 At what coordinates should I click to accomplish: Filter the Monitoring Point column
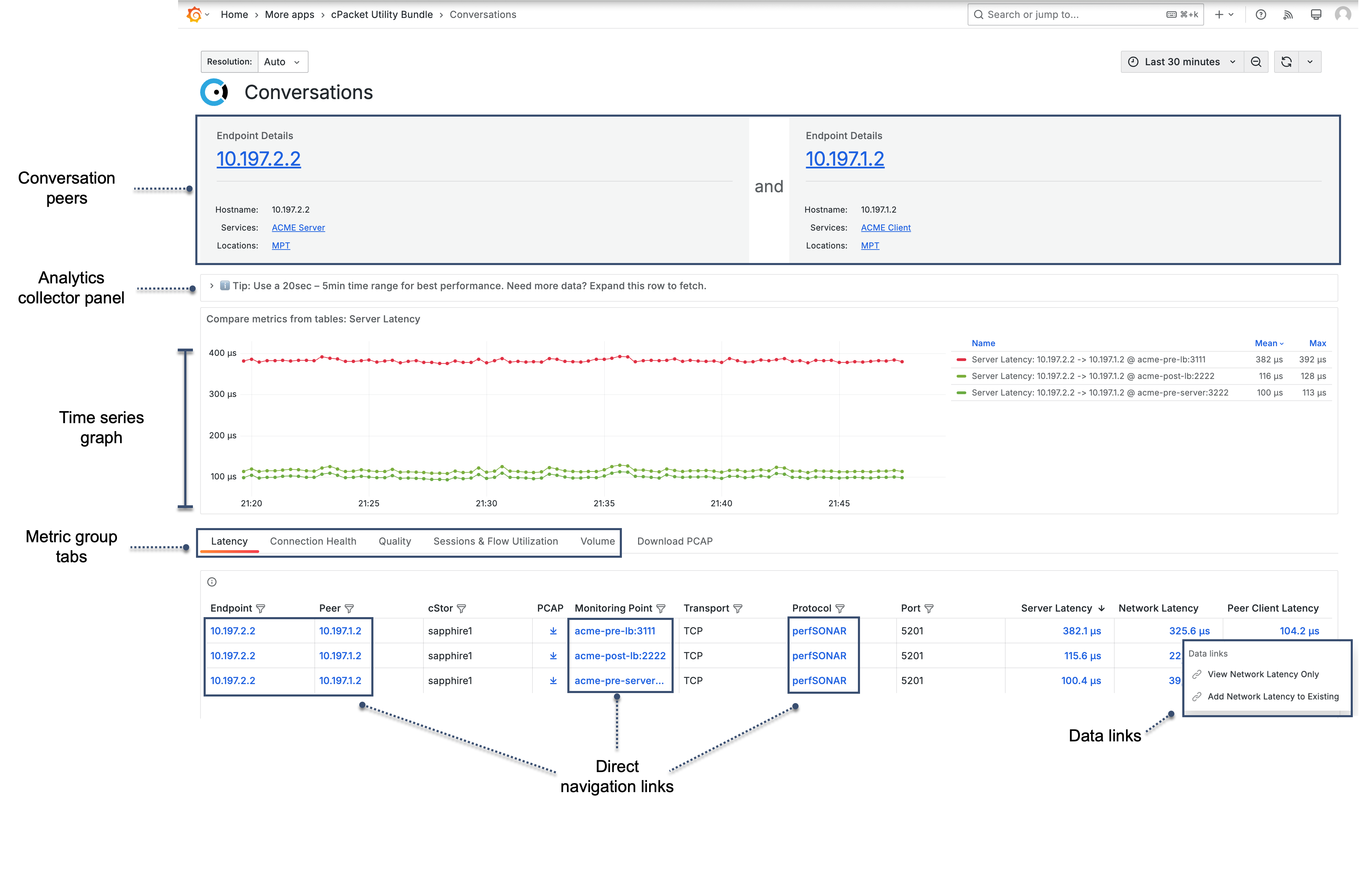tap(661, 608)
